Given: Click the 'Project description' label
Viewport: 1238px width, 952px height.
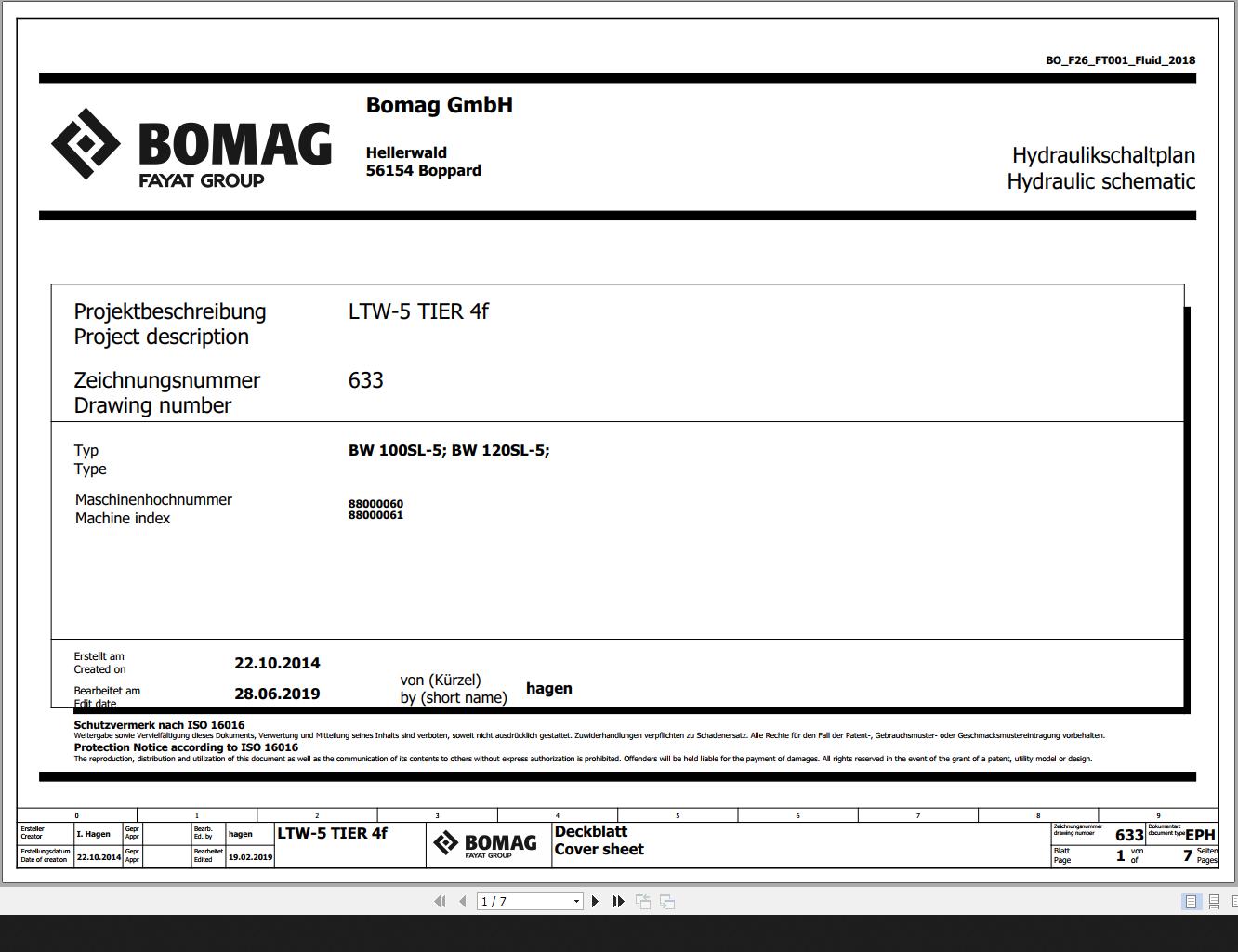Looking at the screenshot, I should [162, 337].
